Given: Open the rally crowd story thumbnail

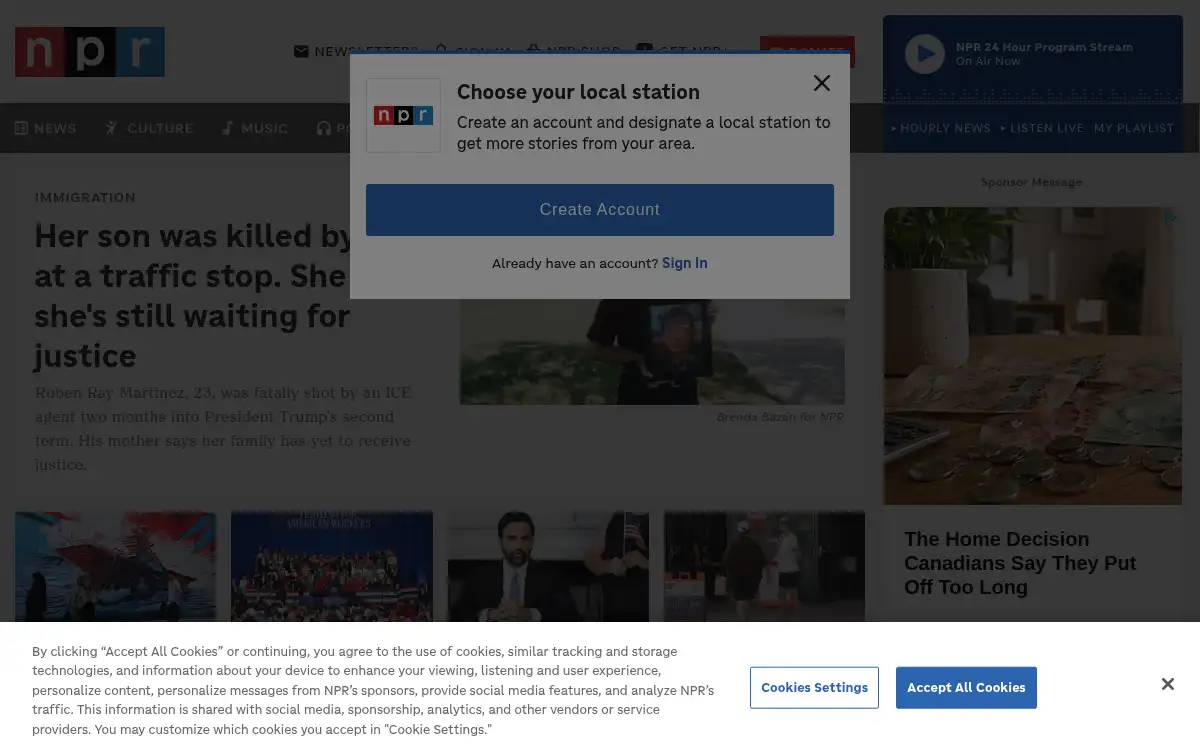Looking at the screenshot, I should click(x=332, y=566).
